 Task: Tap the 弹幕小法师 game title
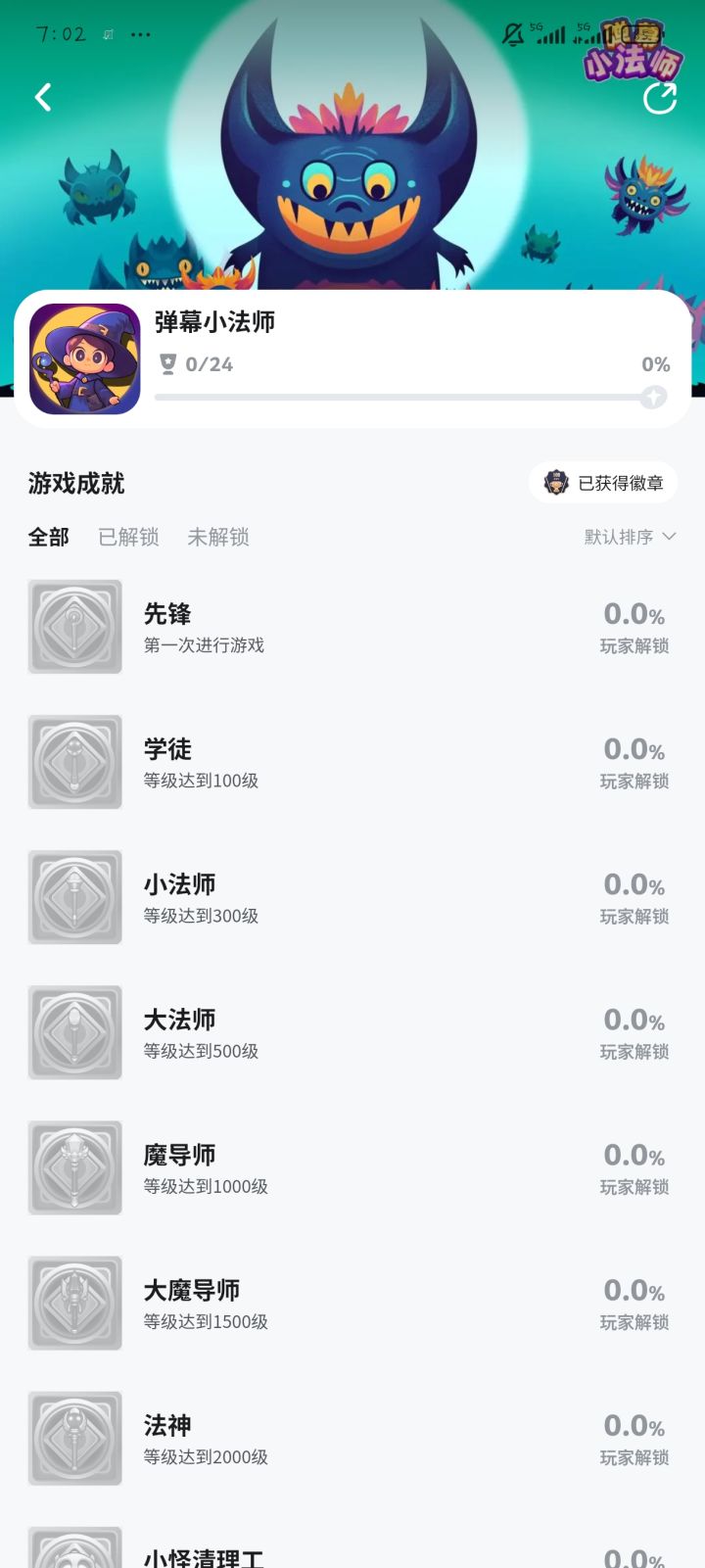(x=214, y=322)
